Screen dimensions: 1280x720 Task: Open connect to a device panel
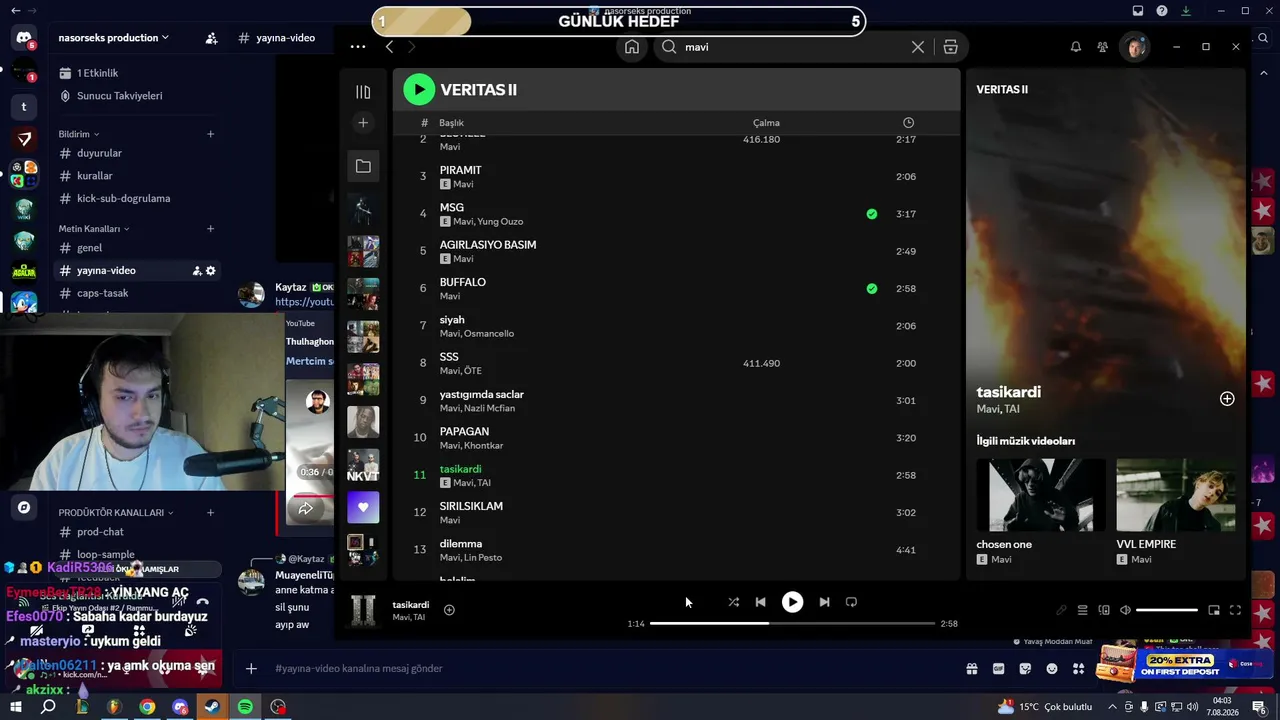click(x=1104, y=610)
